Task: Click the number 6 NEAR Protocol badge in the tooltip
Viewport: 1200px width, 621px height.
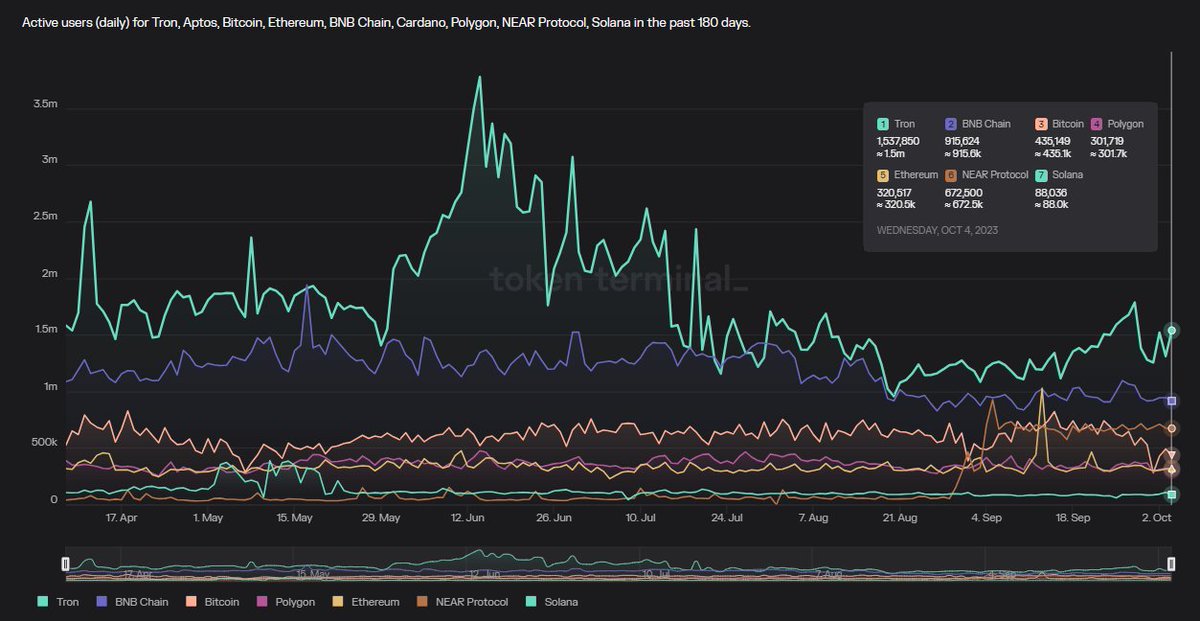Action: pyautogui.click(x=951, y=175)
